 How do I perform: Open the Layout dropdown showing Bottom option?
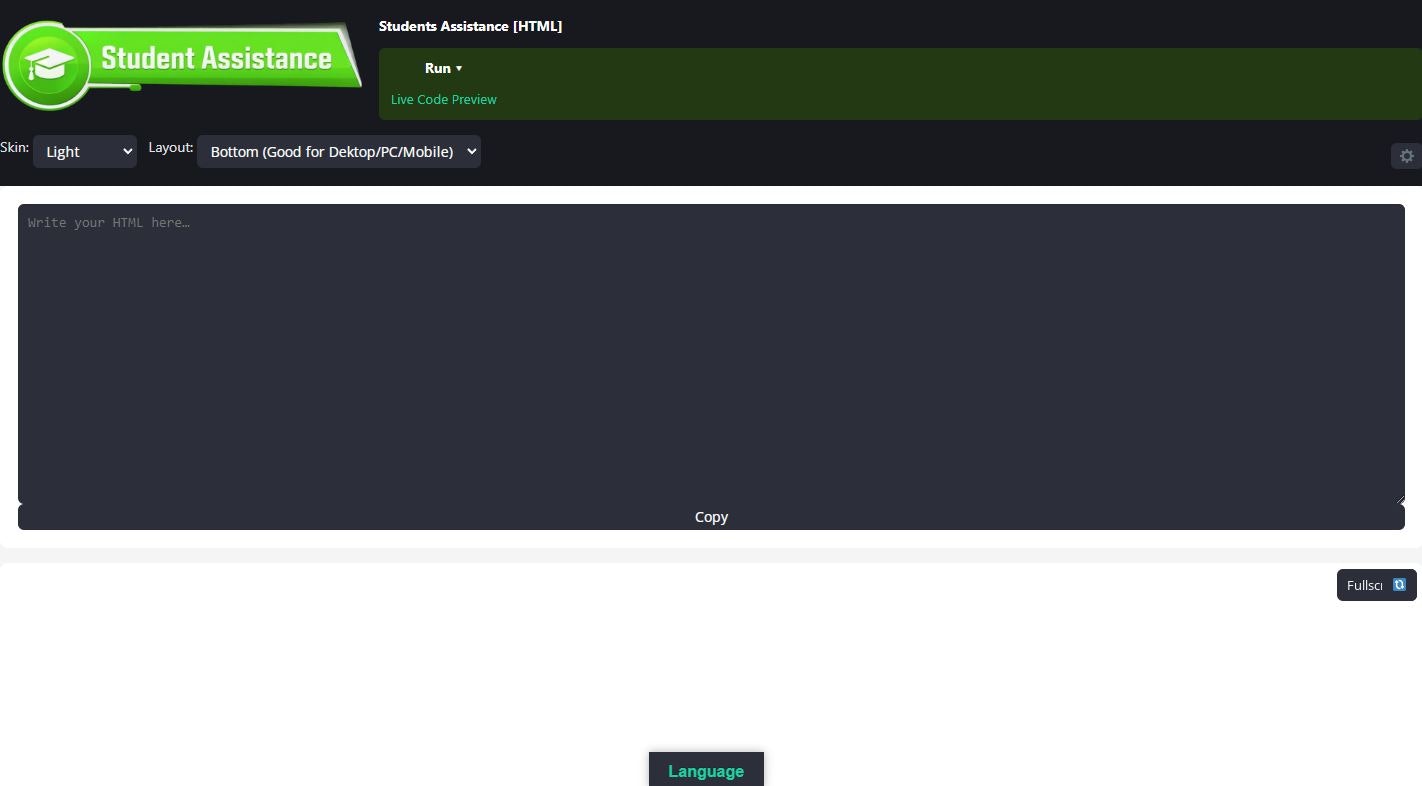tap(339, 151)
